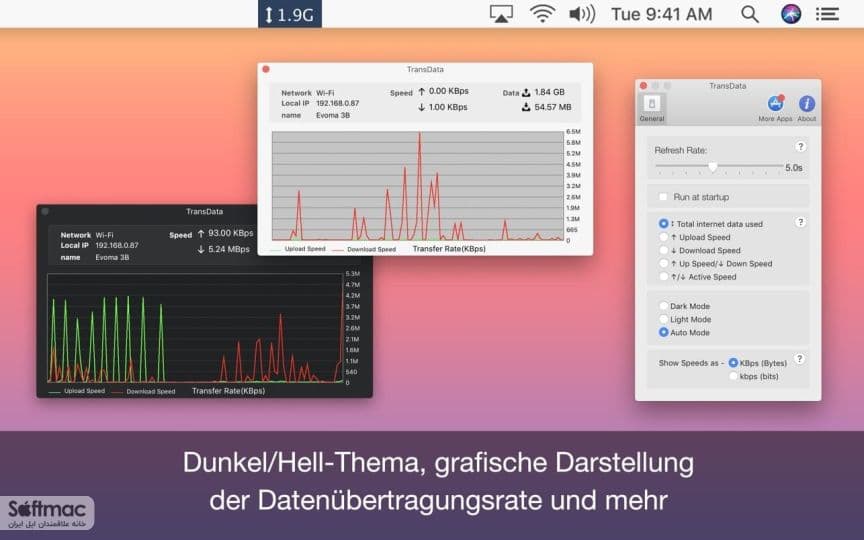Click the 54.57 MB data value
The width and height of the screenshot is (864, 540).
[553, 107]
